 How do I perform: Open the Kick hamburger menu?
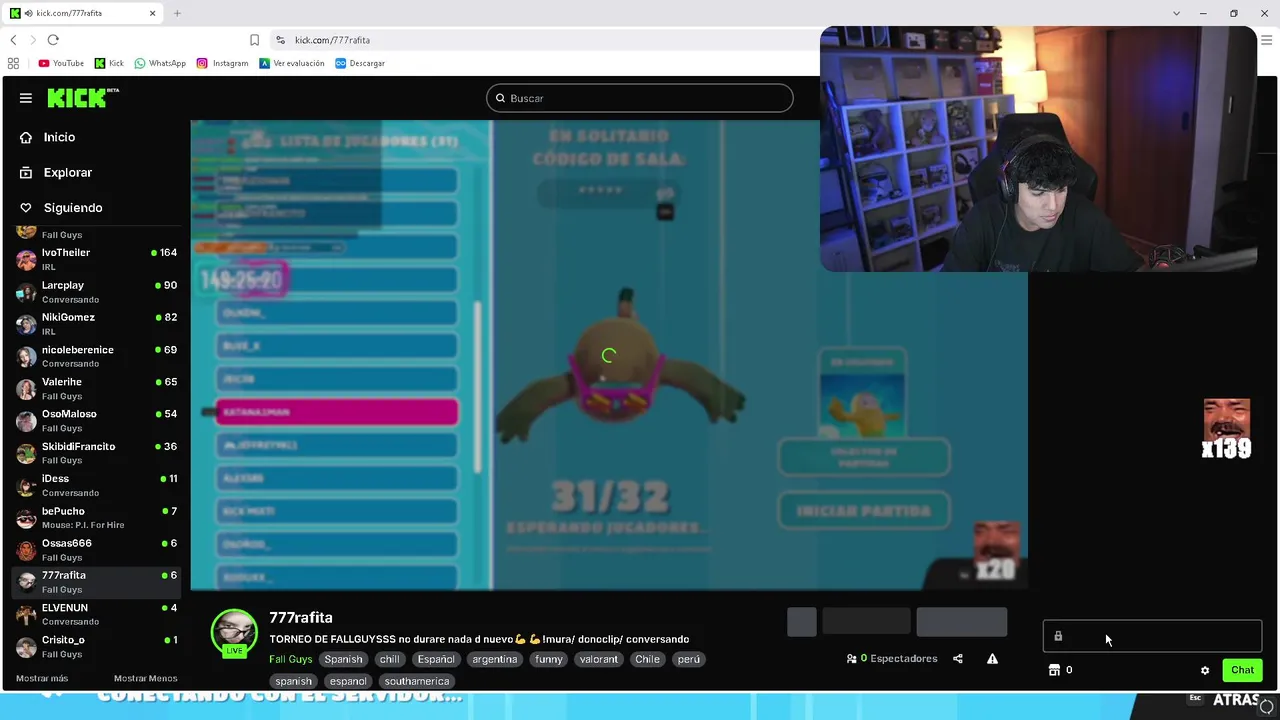tap(26, 98)
